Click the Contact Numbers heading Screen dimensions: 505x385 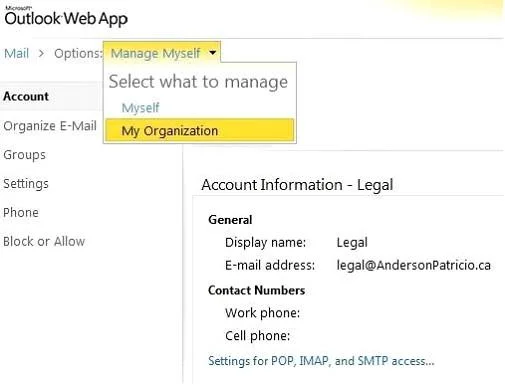tap(256, 290)
